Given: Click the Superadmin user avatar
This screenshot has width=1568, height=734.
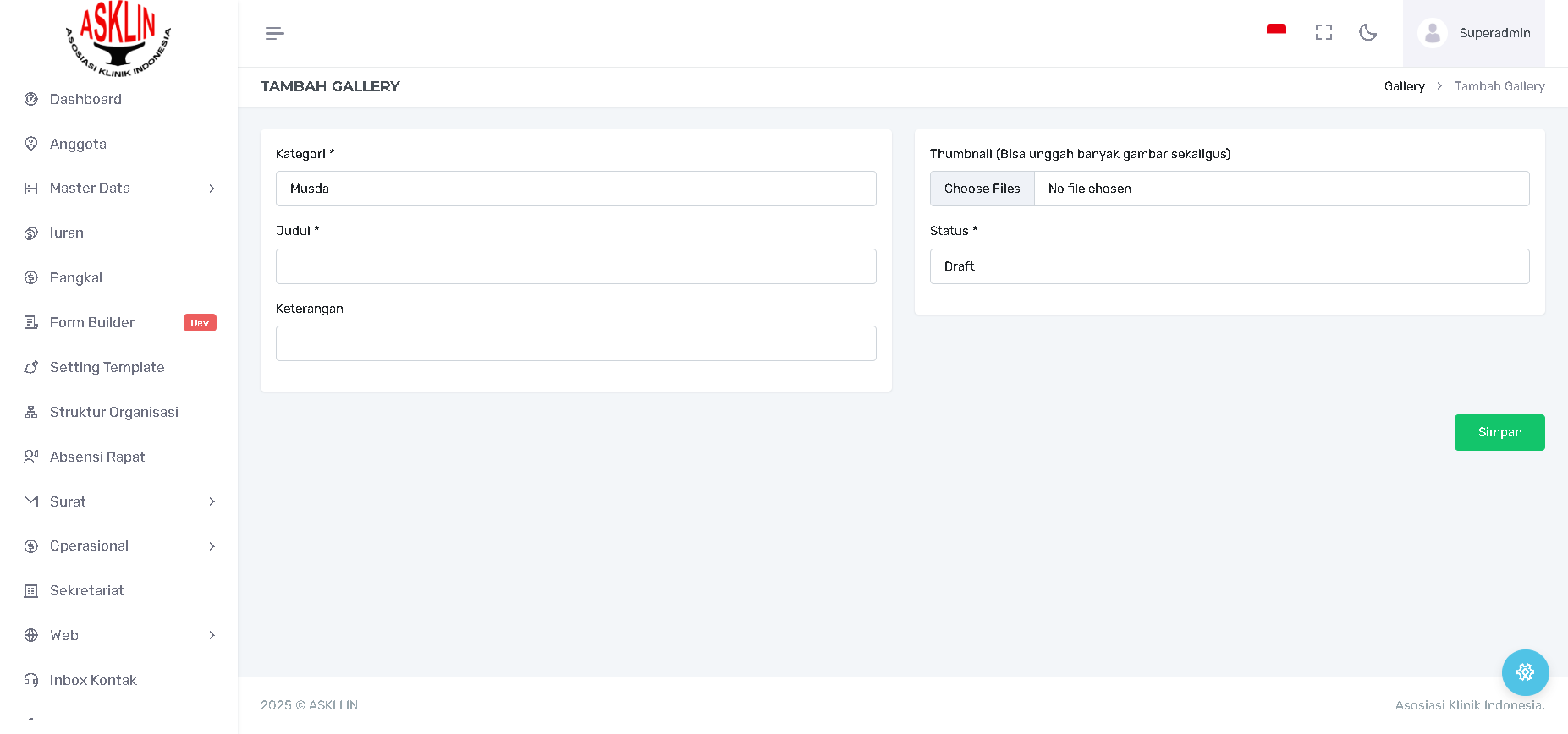Looking at the screenshot, I should click(1432, 33).
